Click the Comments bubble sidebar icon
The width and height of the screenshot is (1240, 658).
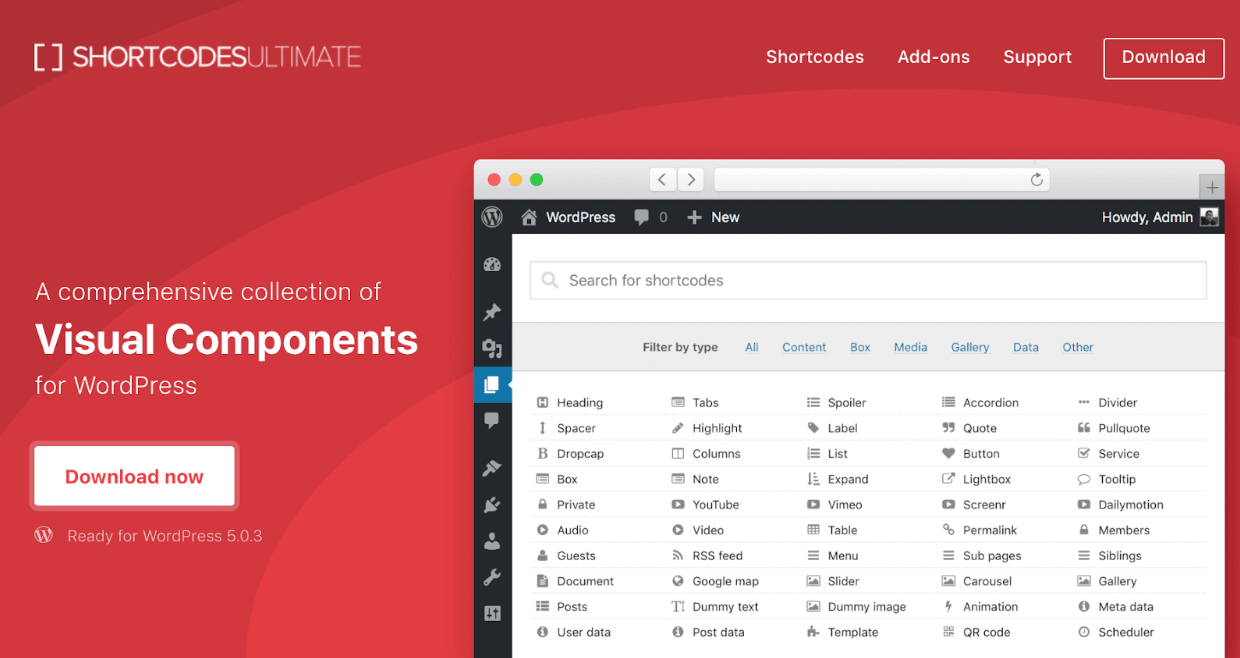(x=492, y=421)
